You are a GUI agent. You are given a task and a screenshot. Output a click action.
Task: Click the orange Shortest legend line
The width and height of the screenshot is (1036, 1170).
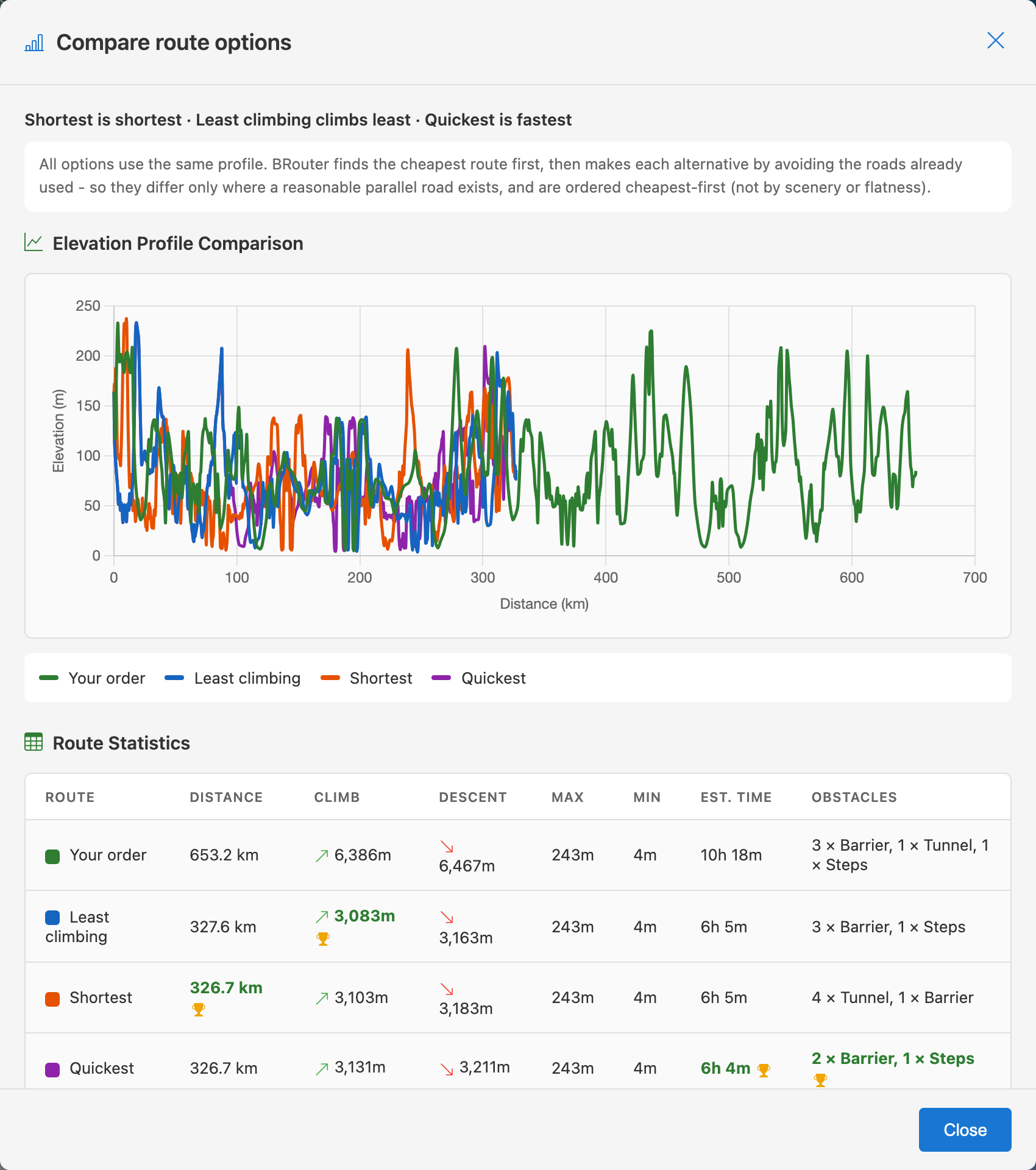(330, 678)
